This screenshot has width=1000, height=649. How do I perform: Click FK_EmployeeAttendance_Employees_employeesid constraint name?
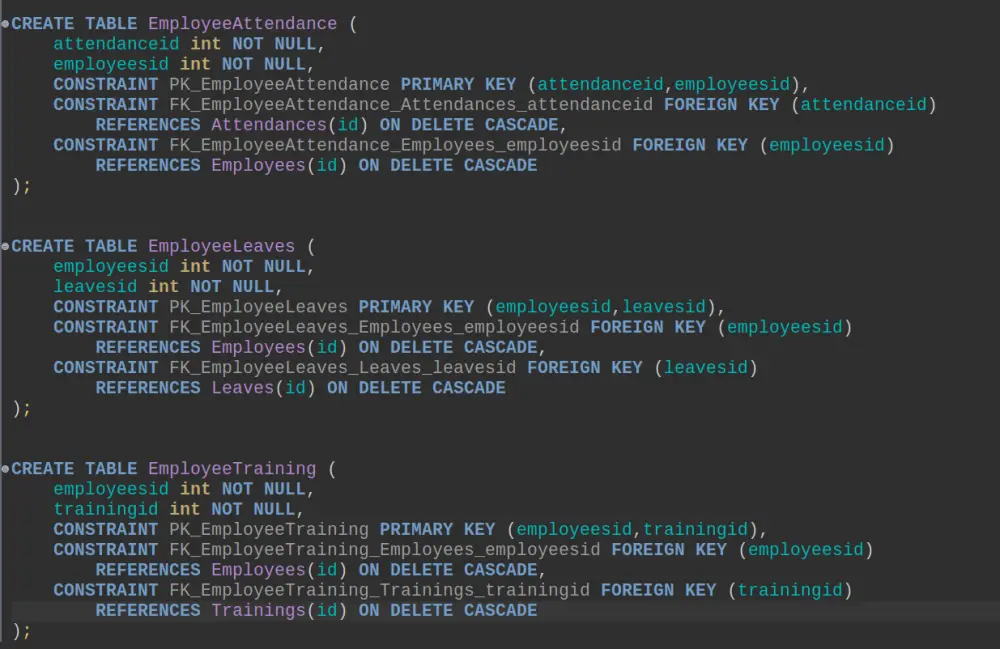[x=395, y=145]
